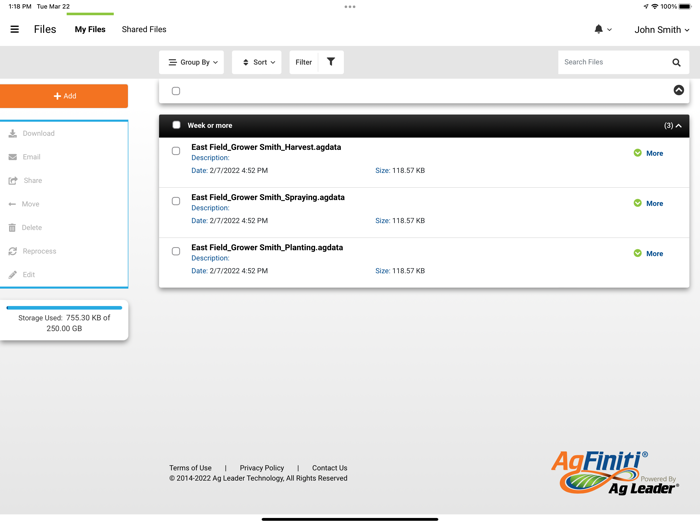Click the storage used progress bar
700x525 pixels.
[64, 308]
